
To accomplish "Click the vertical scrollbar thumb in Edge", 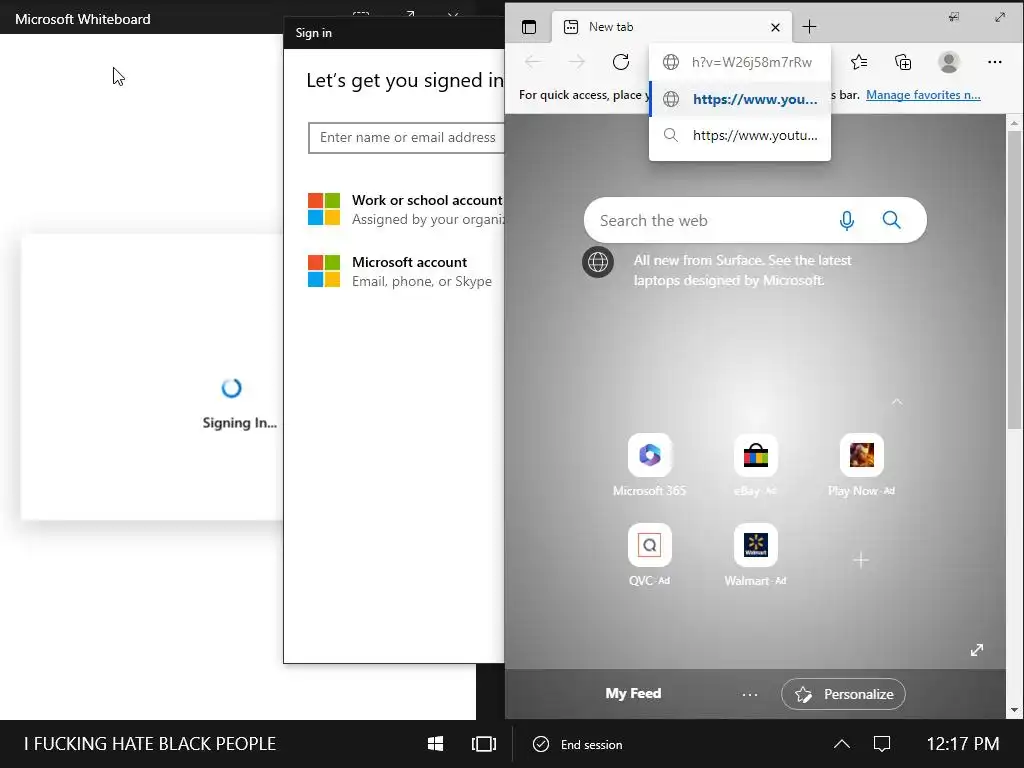I will coord(1014,280).
